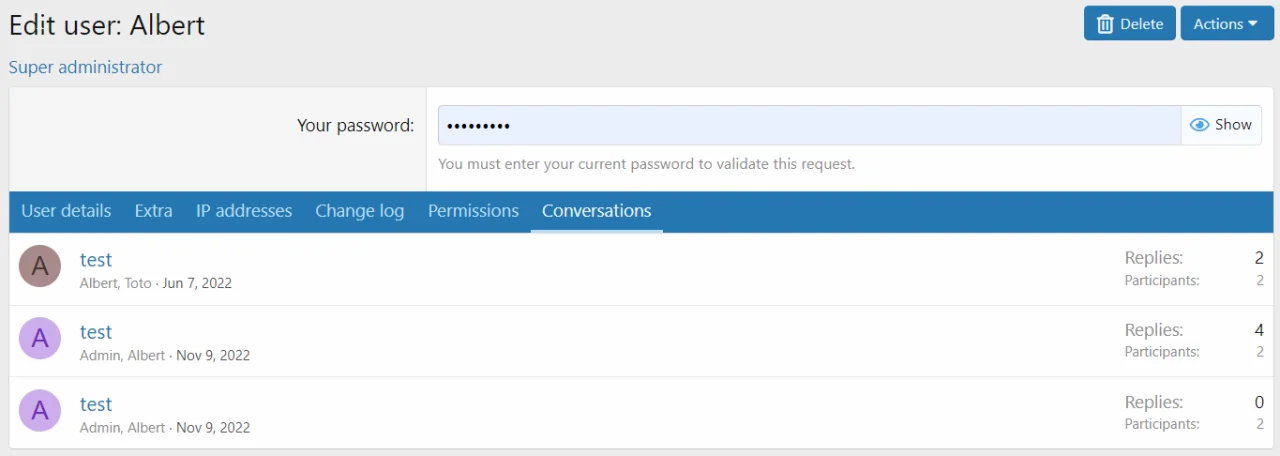Open the Extra tab
The height and width of the screenshot is (456, 1280).
coord(153,211)
